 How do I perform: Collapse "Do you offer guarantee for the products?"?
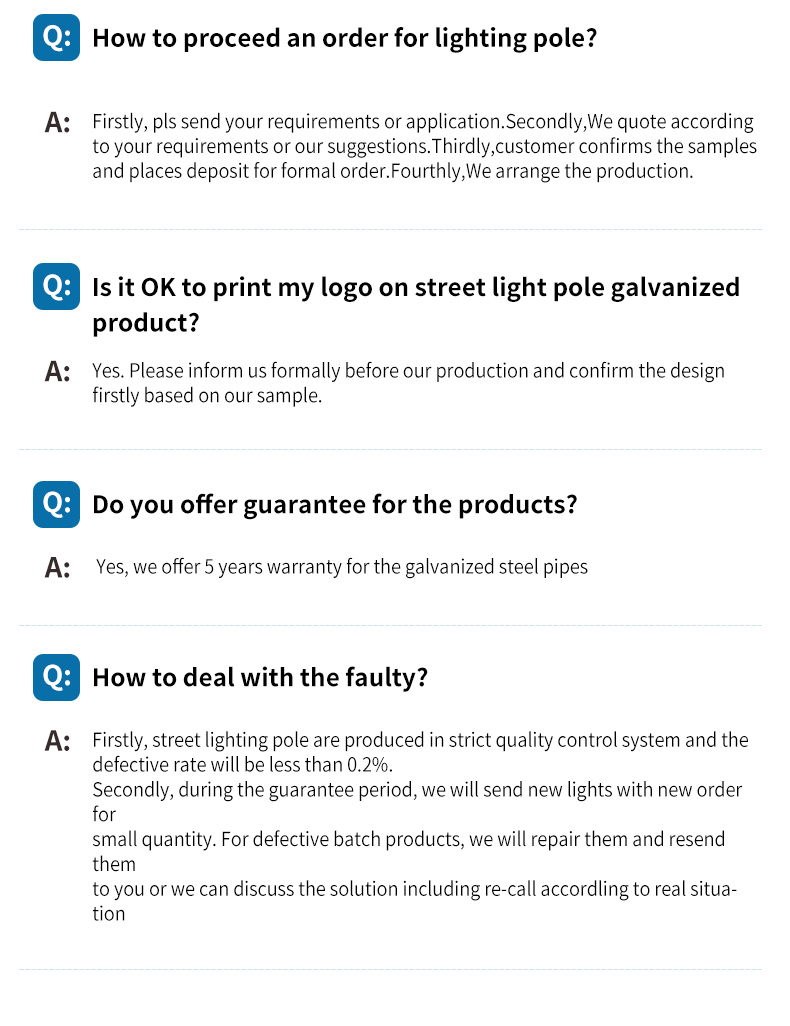pos(334,504)
